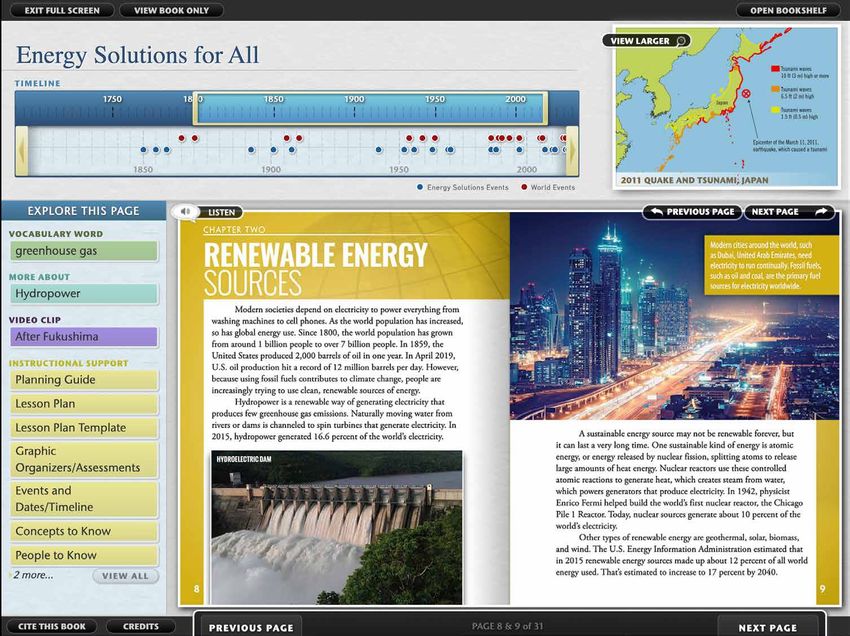Open the bookshelf
850x636 pixels.
pos(788,10)
